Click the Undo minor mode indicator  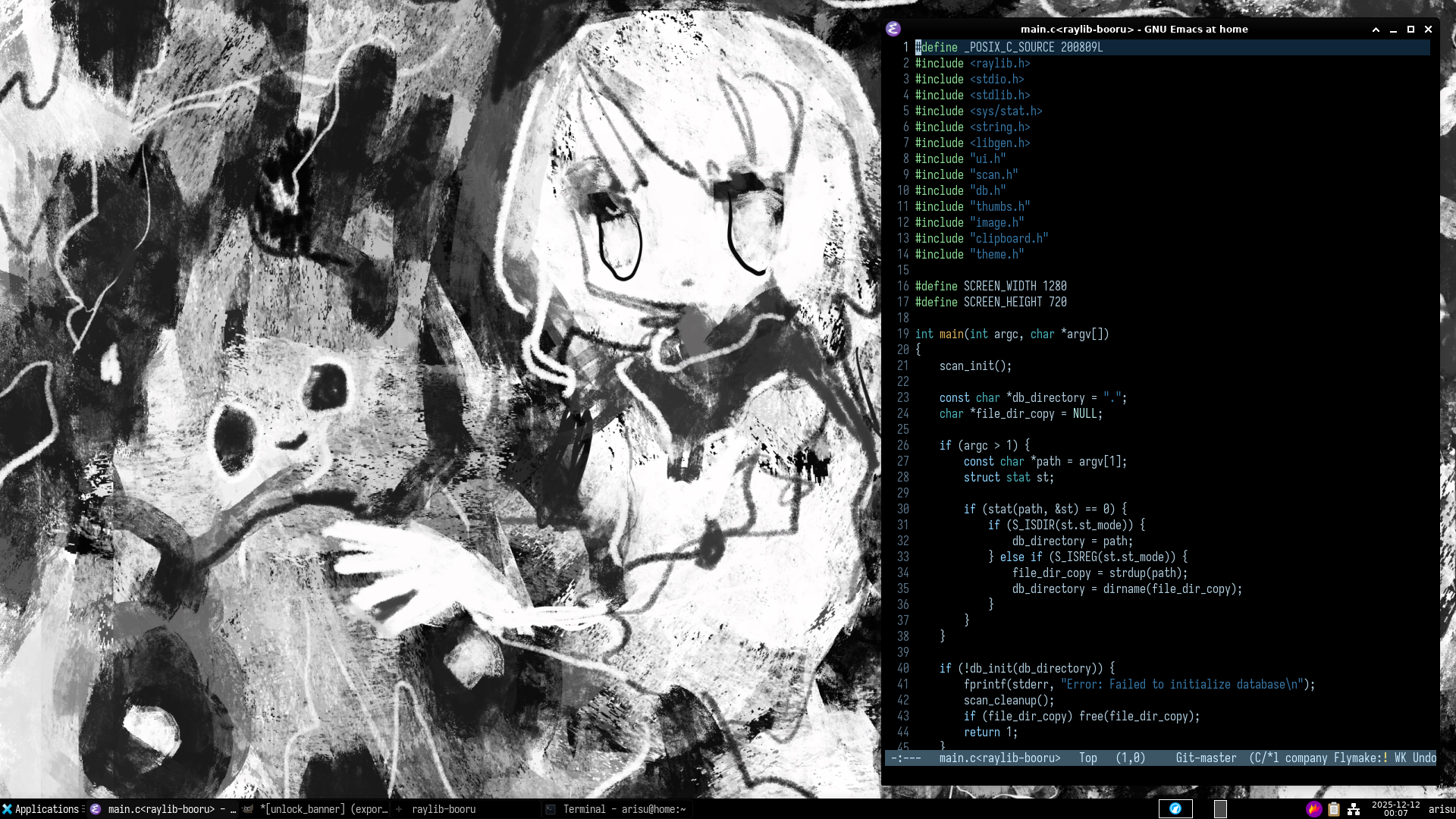tap(1424, 758)
